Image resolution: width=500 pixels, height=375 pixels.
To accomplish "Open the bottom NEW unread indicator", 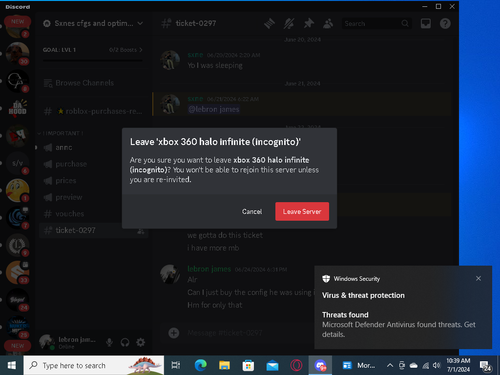I will point(17,346).
